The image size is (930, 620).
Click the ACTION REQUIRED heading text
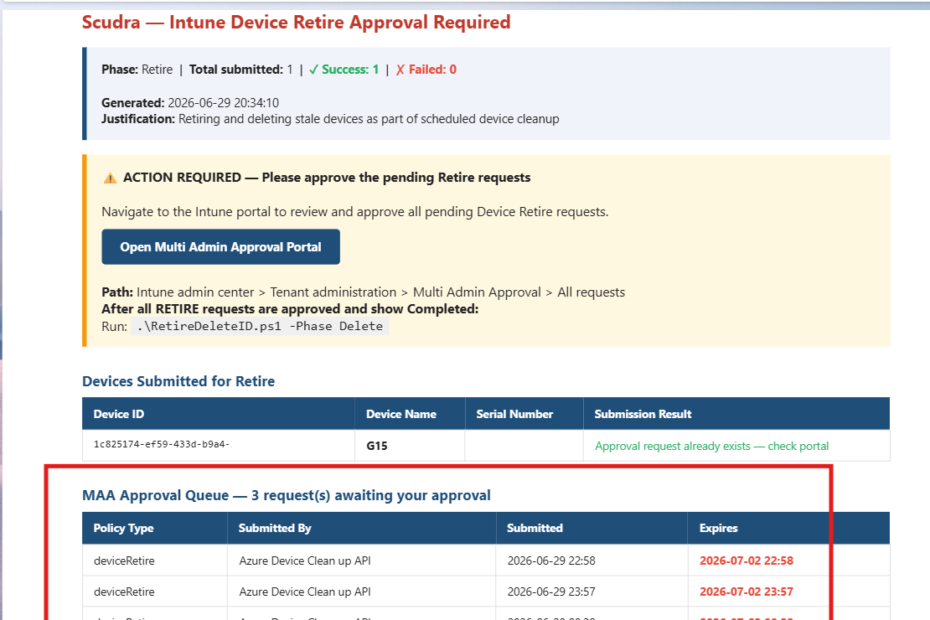[327, 177]
